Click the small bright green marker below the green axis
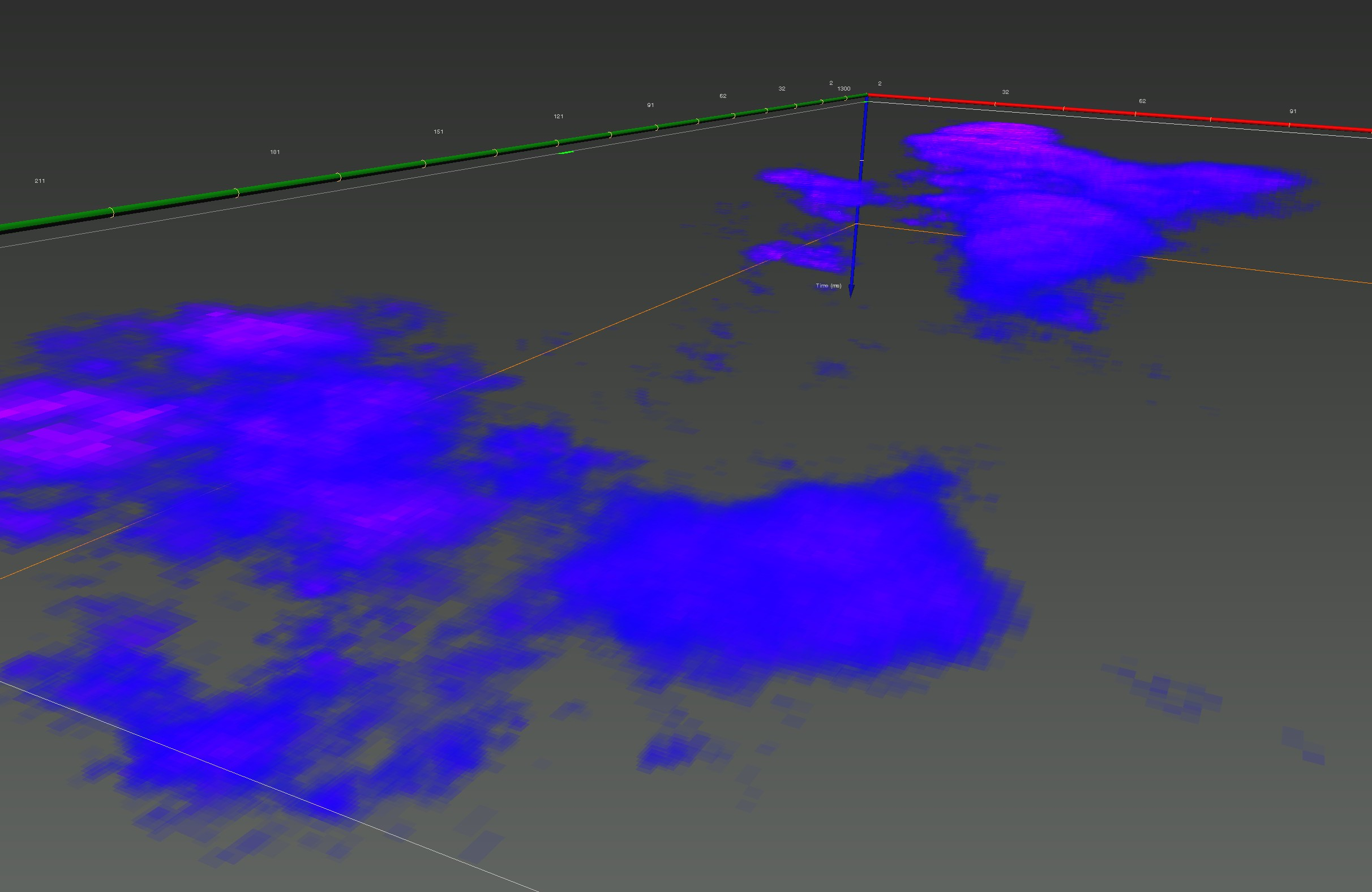1372x892 pixels. tap(566, 152)
